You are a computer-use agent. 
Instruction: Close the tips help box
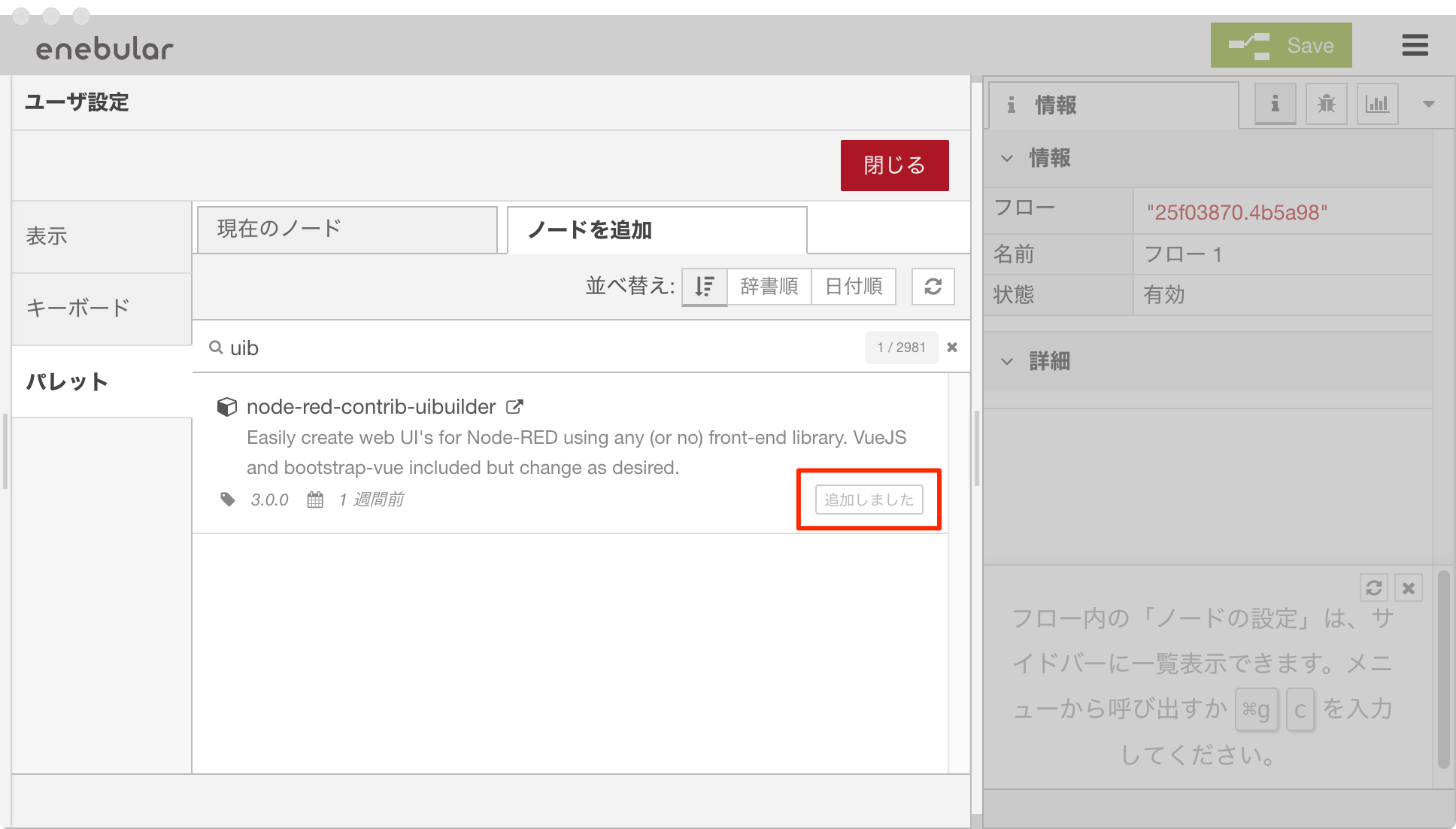[x=1408, y=588]
